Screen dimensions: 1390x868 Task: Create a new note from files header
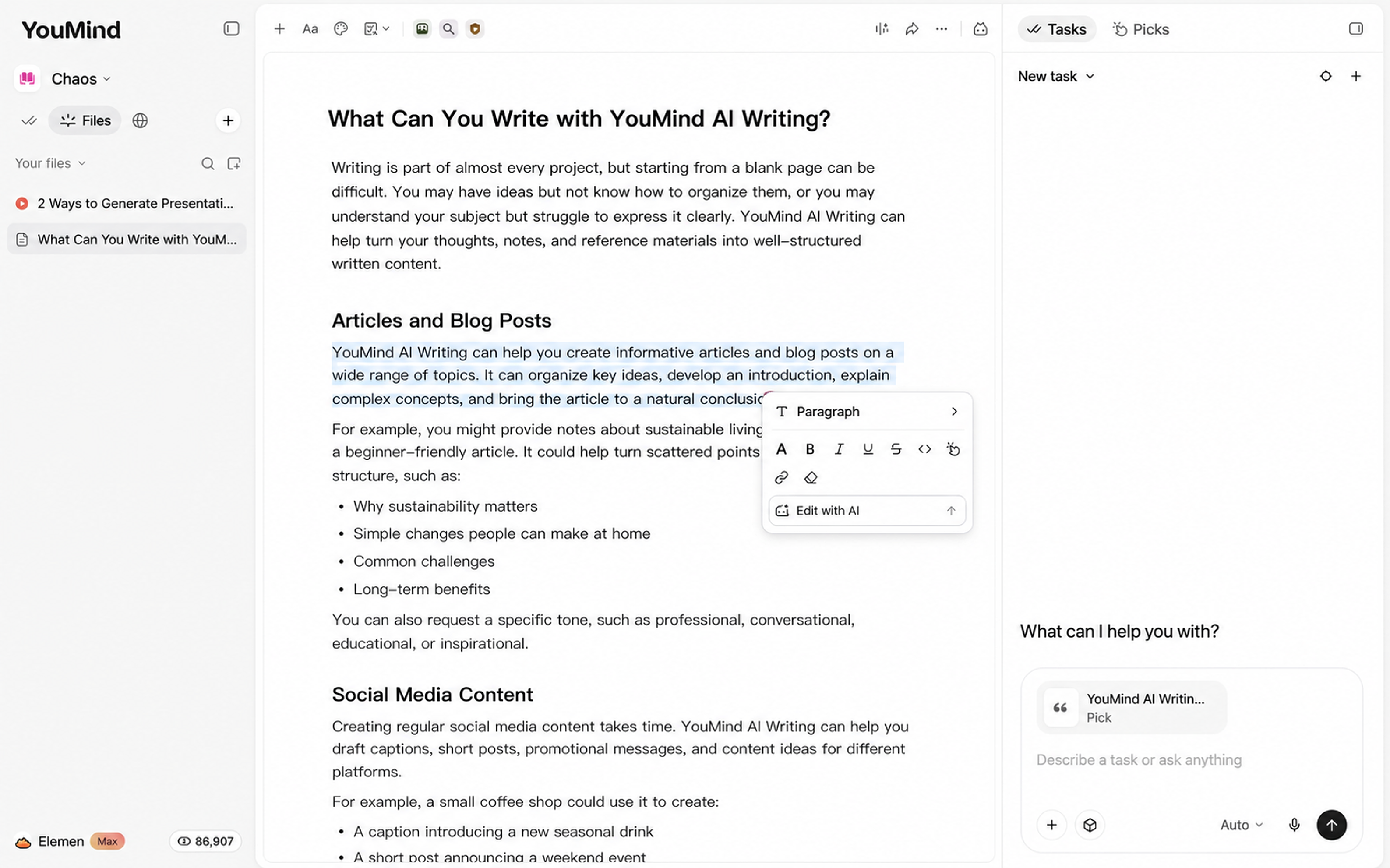[x=233, y=164]
